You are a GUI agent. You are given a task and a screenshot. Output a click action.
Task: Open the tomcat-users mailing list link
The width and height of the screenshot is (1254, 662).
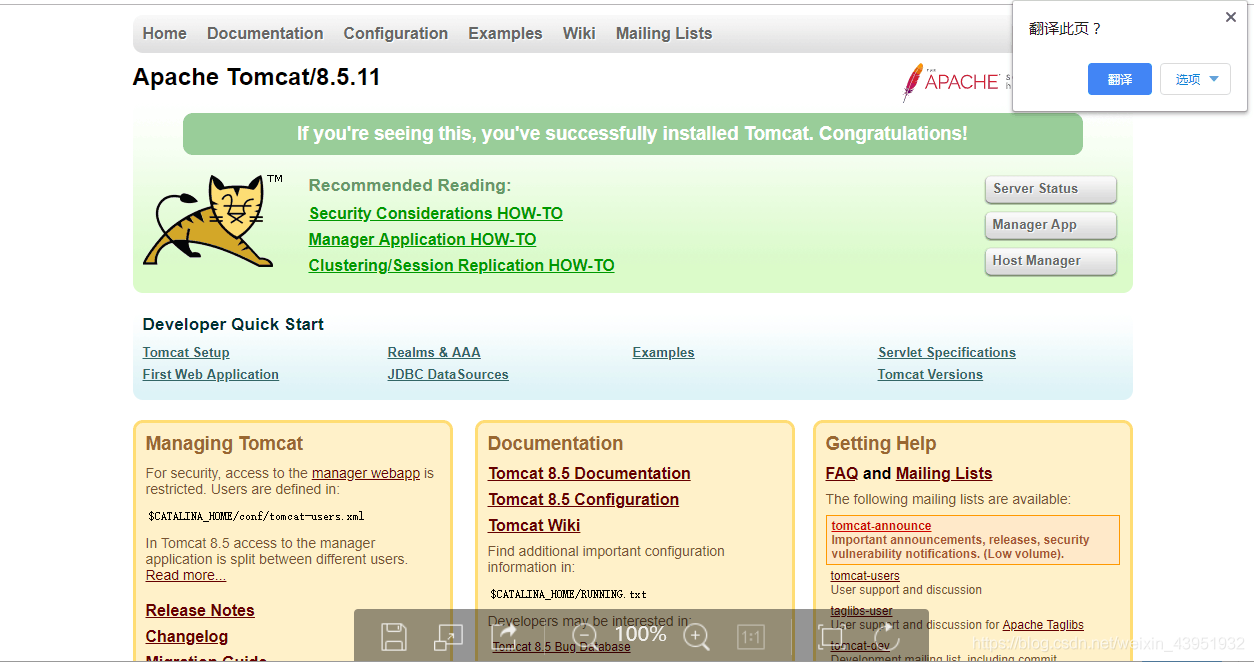865,576
